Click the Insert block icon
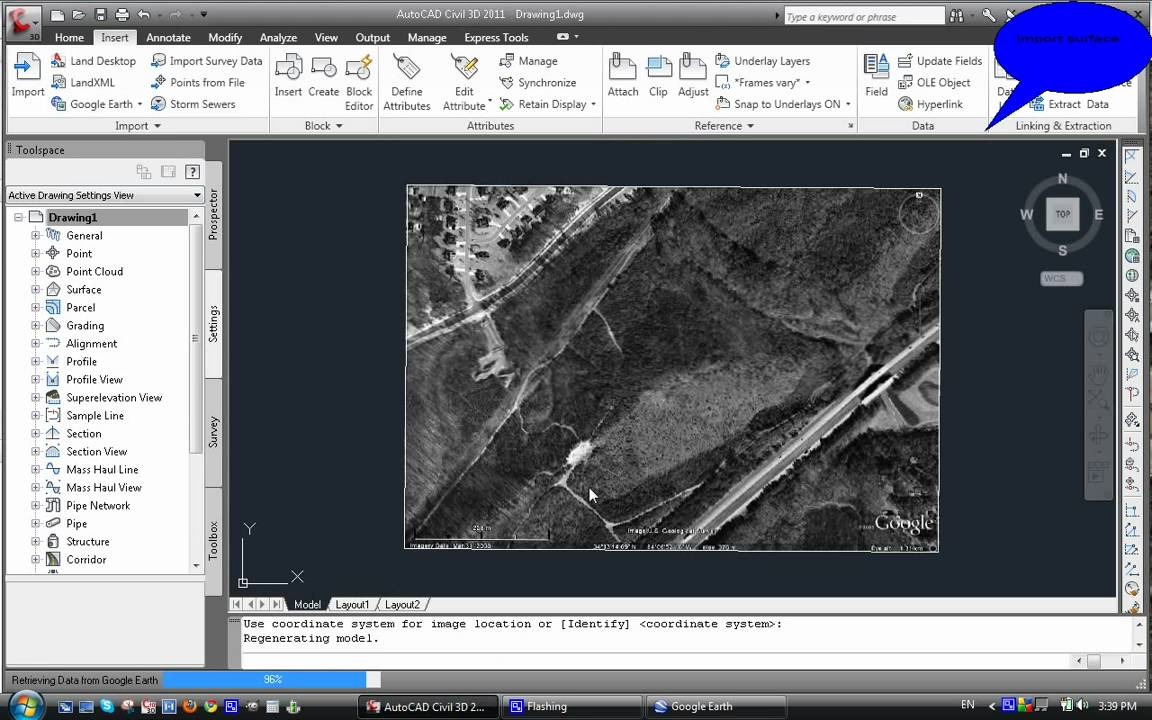Image resolution: width=1152 pixels, height=720 pixels. point(288,76)
